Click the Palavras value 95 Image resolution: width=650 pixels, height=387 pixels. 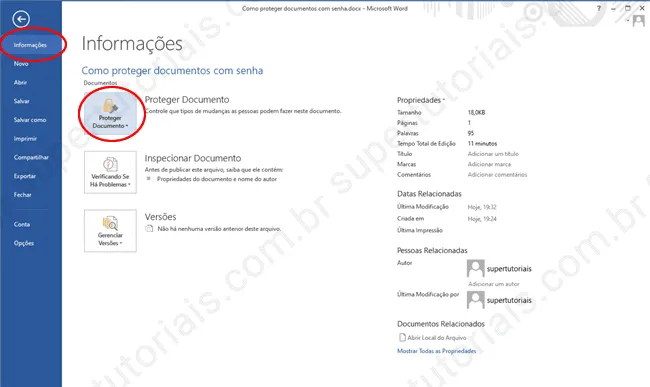pyautogui.click(x=471, y=133)
